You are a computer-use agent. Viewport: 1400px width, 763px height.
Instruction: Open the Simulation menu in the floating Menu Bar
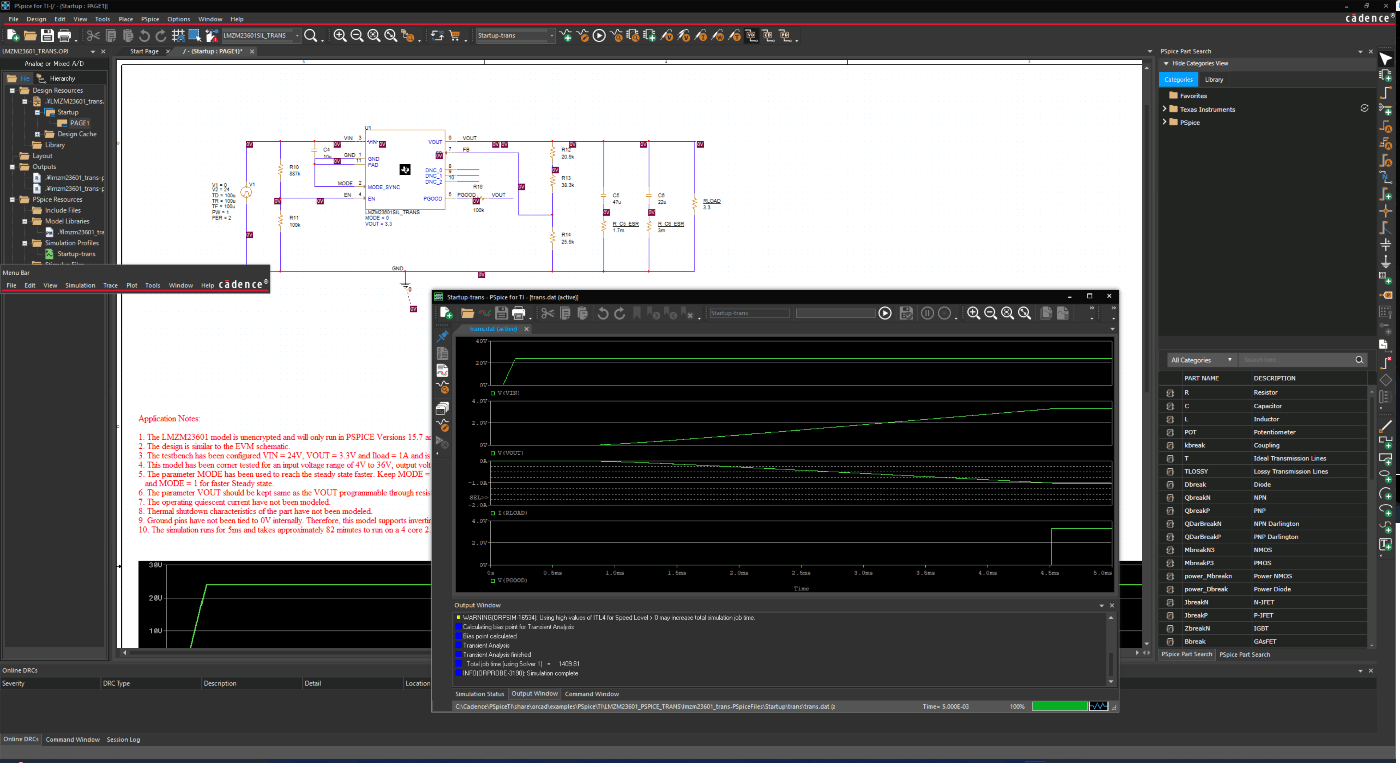tap(80, 285)
